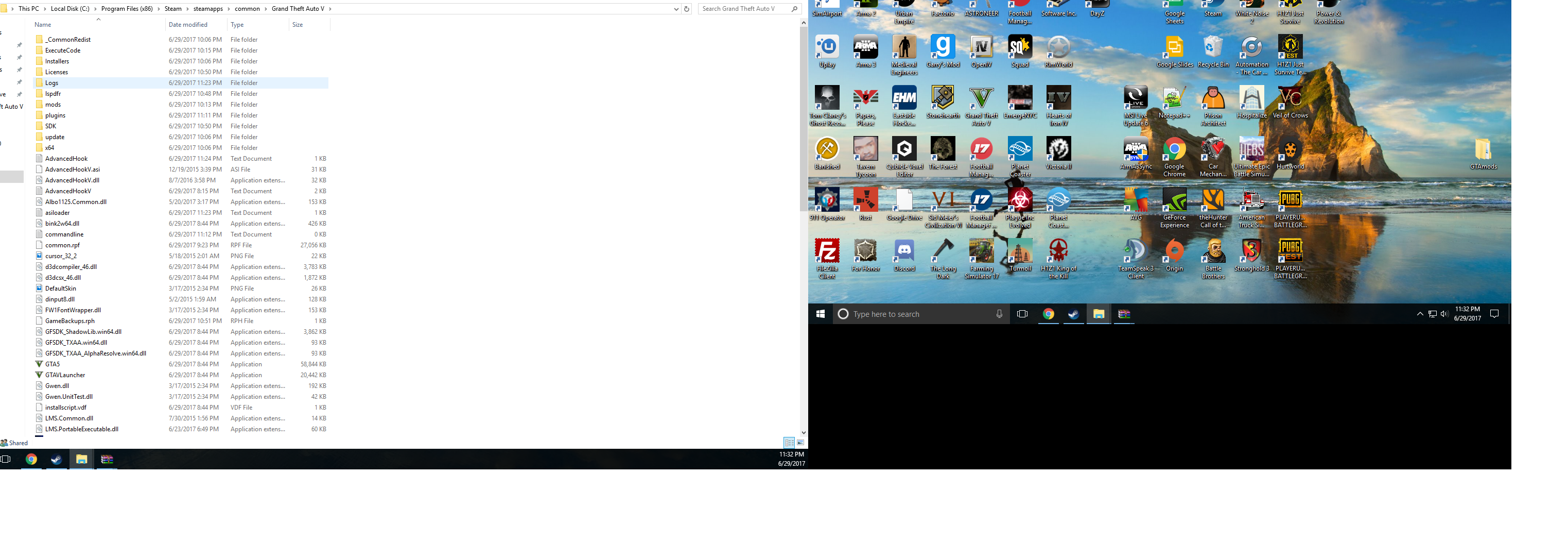Expand the chevron after steamapps breadcrumb
Image resolution: width=1568 pixels, height=541 pixels.
tap(229, 9)
